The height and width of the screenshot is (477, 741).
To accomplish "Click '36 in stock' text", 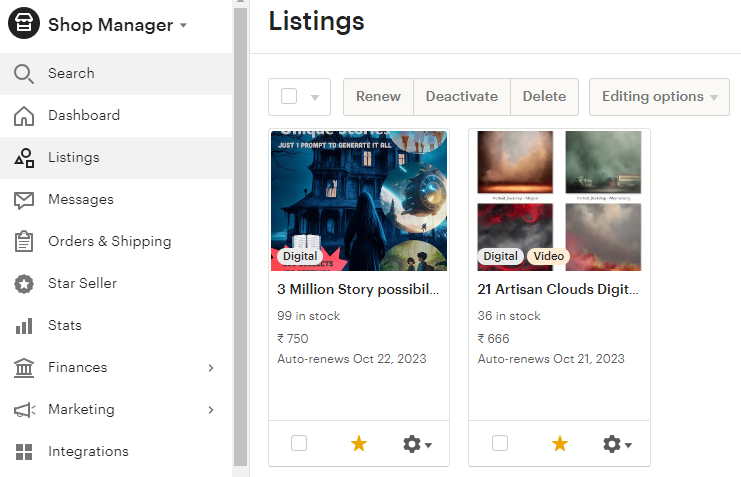I will coord(509,316).
